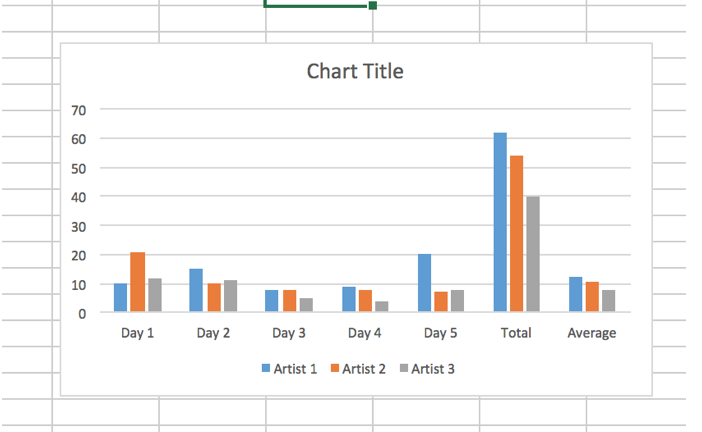The width and height of the screenshot is (702, 432).
Task: Click the orange Day 1 bar
Action: [x=137, y=282]
